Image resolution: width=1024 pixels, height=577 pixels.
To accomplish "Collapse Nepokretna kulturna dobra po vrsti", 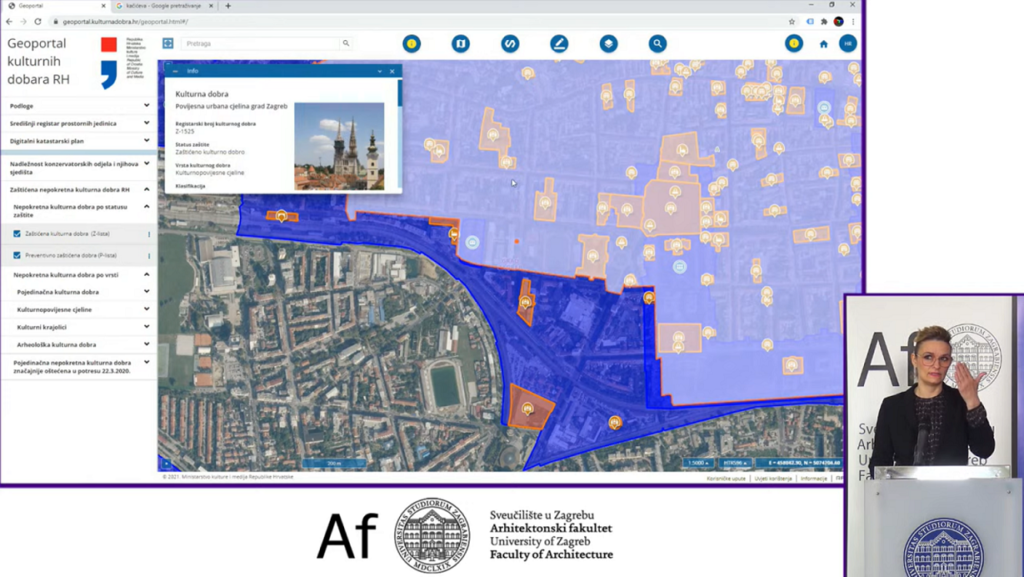I will [78, 275].
